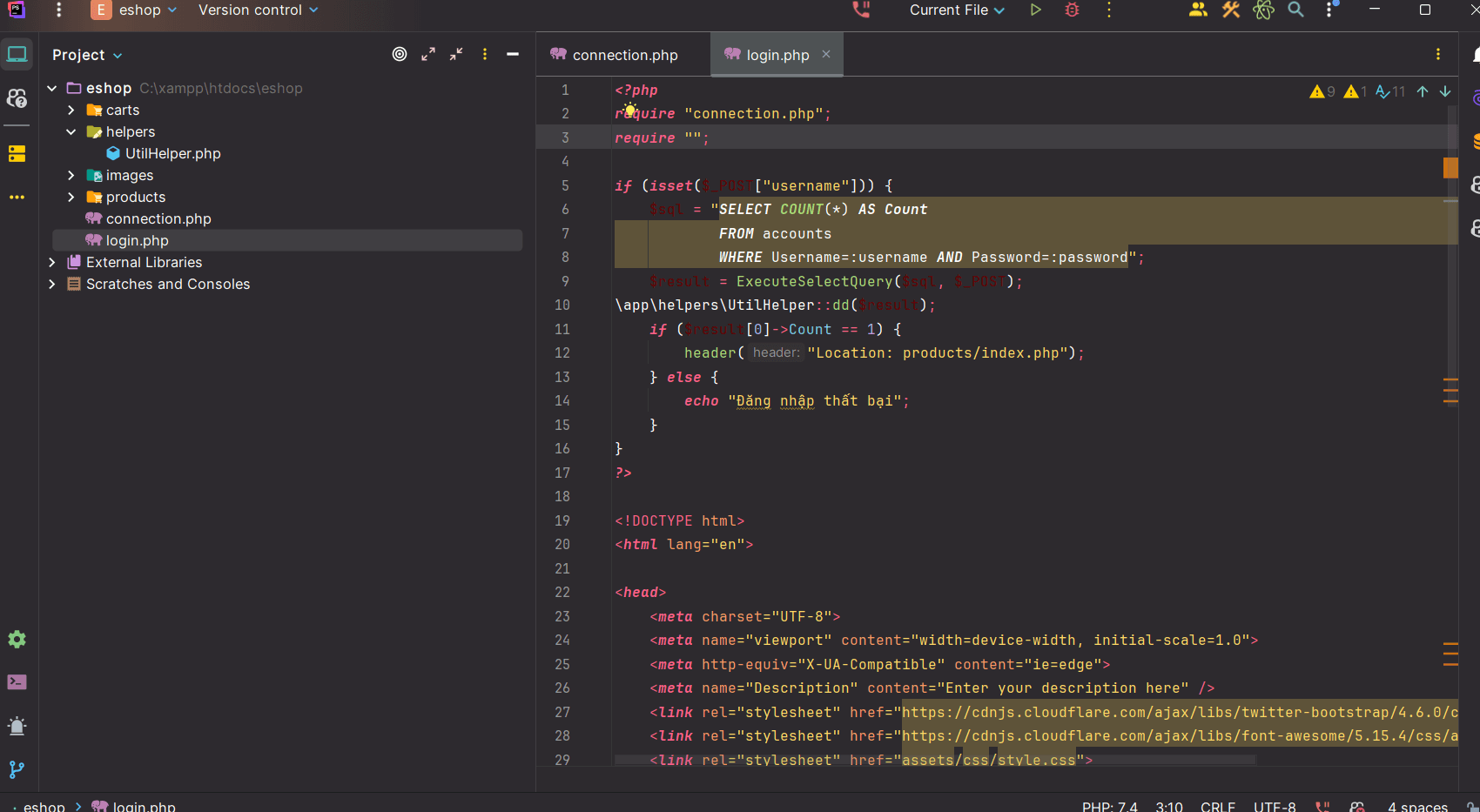Click the lightbulb quick-fix icon in the editor
The width and height of the screenshot is (1480, 812).
click(629, 110)
